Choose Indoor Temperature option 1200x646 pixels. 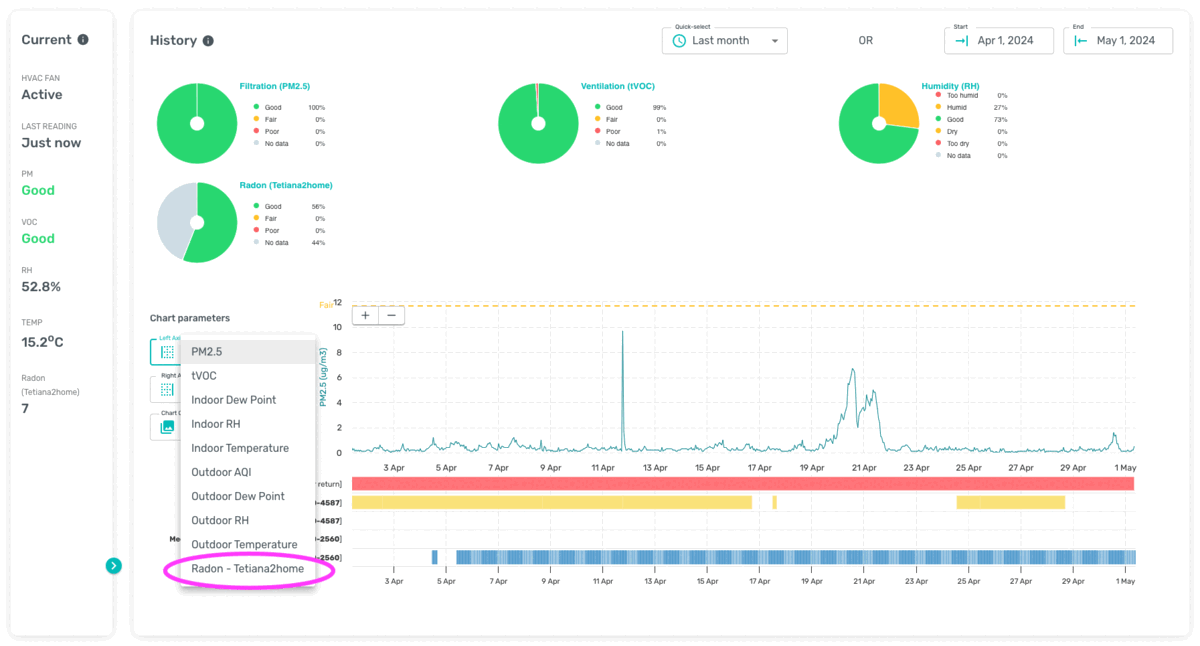click(248, 448)
